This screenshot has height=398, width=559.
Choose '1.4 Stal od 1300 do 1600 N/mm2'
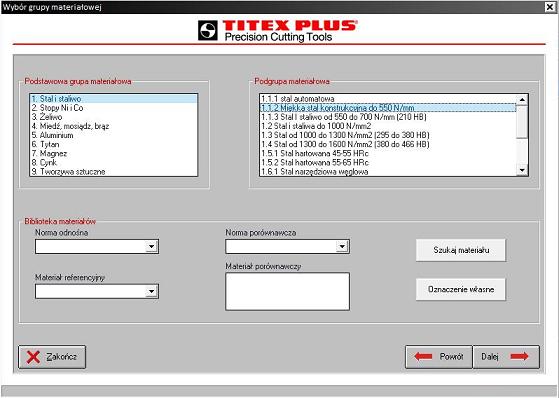[388, 144]
